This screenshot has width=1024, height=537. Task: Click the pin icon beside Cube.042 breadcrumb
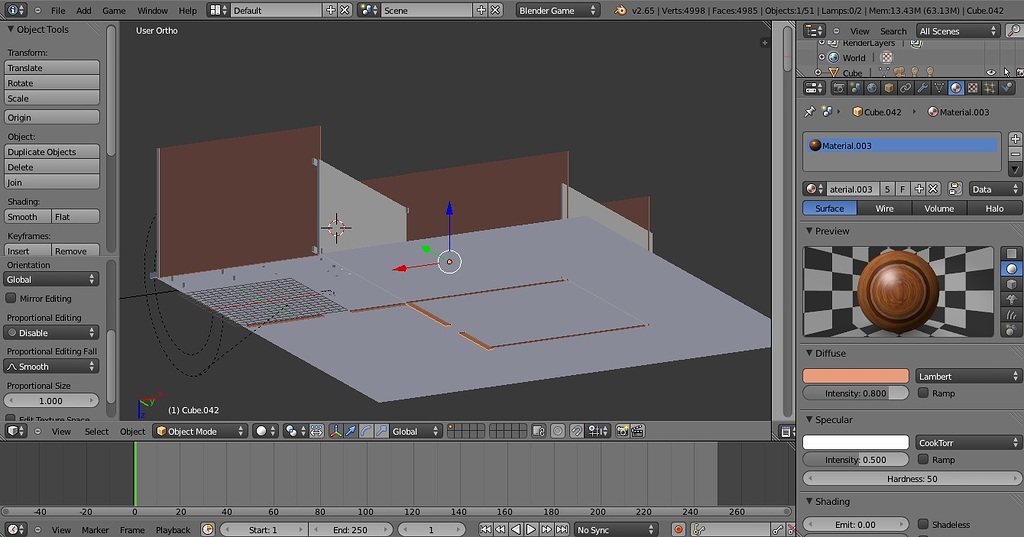coord(810,112)
